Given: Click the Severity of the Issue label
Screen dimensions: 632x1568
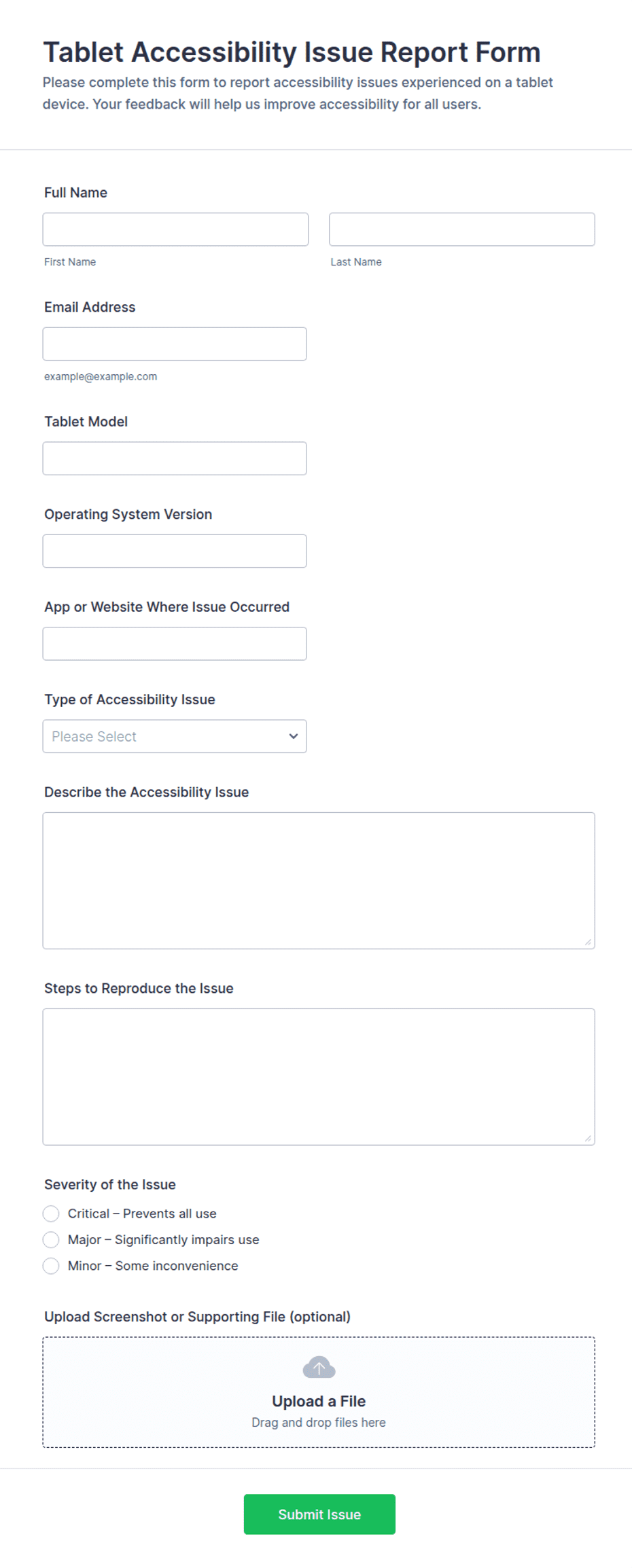Looking at the screenshot, I should tap(110, 1184).
